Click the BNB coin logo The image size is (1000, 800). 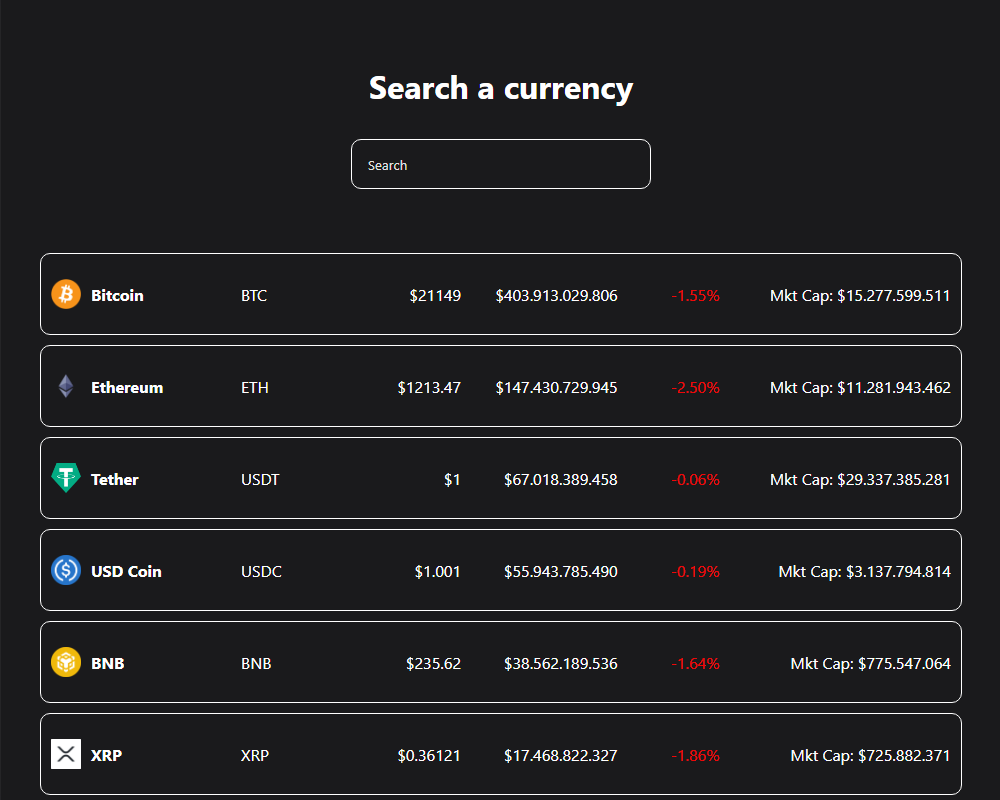pos(66,662)
